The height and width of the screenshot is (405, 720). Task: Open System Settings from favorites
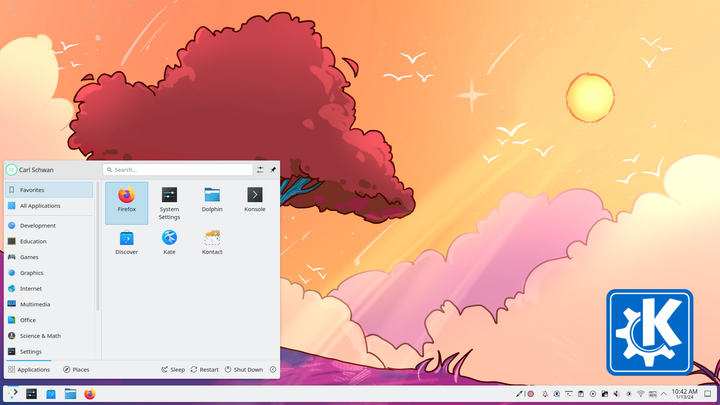169,202
